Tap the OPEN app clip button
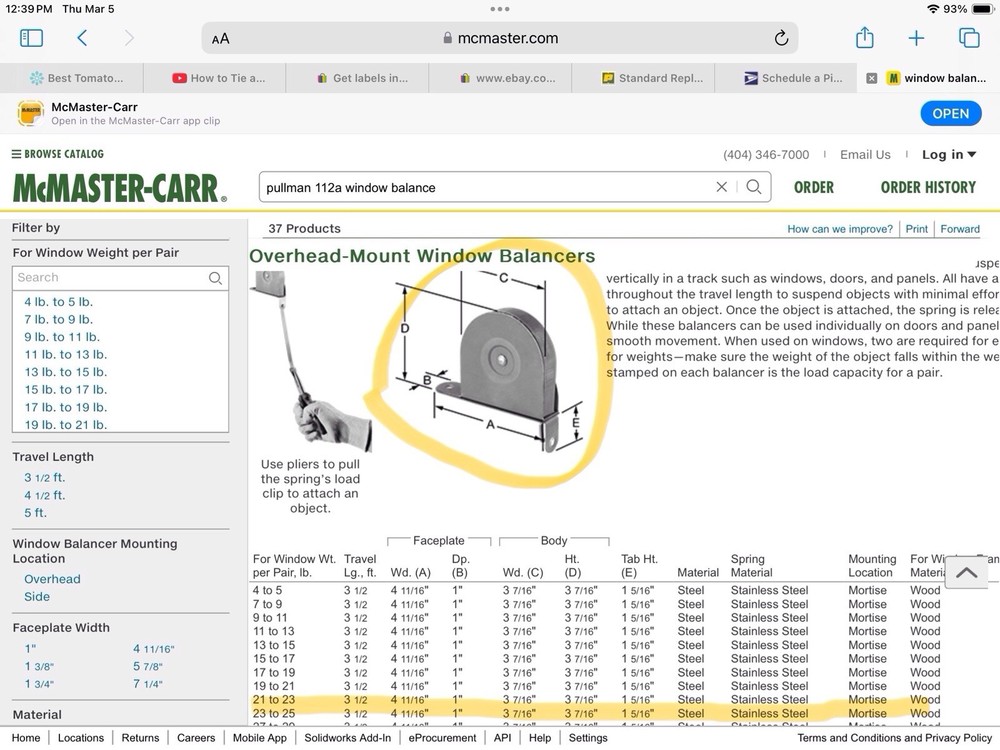 949,113
